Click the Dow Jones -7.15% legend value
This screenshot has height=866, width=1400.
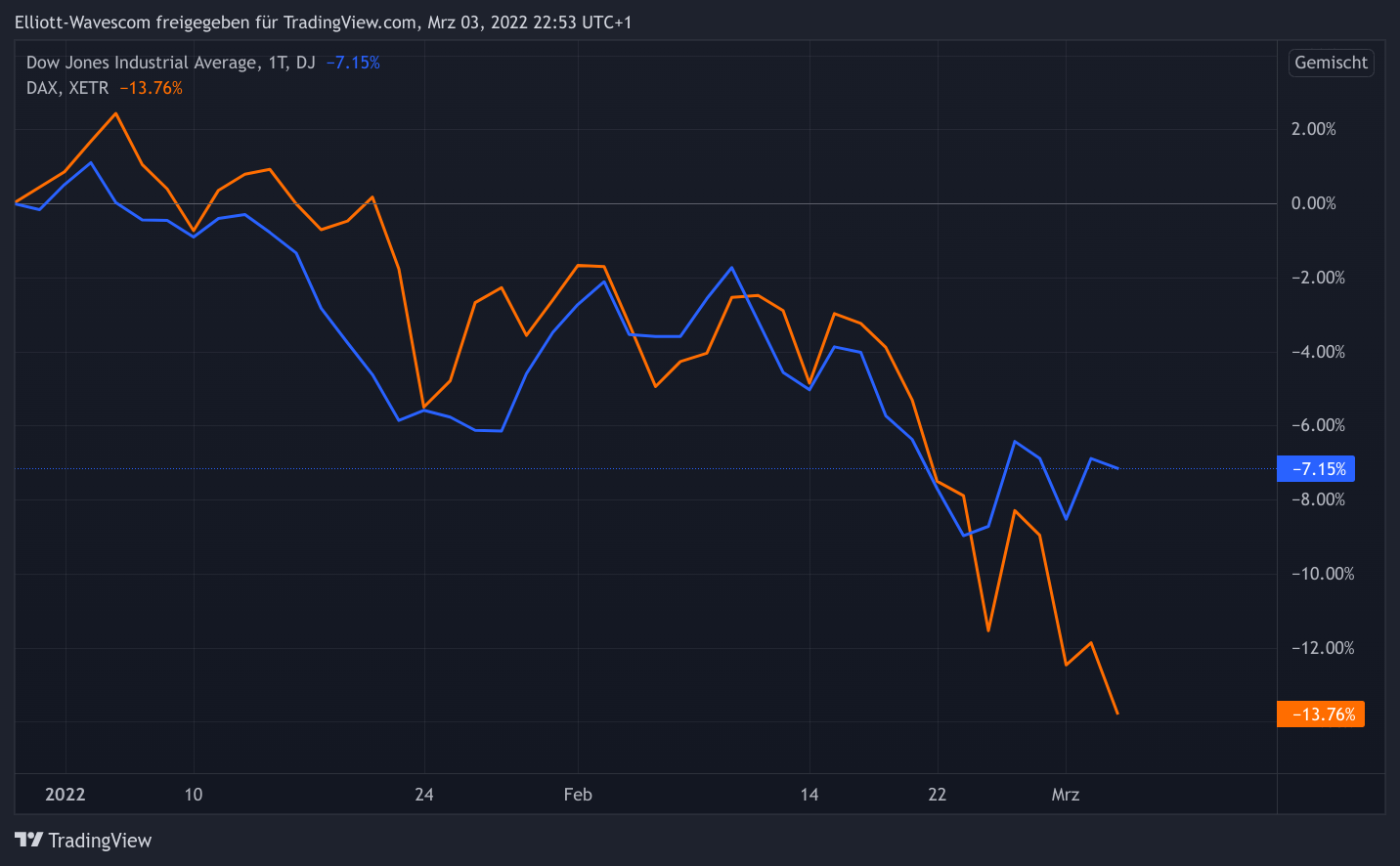(x=353, y=63)
